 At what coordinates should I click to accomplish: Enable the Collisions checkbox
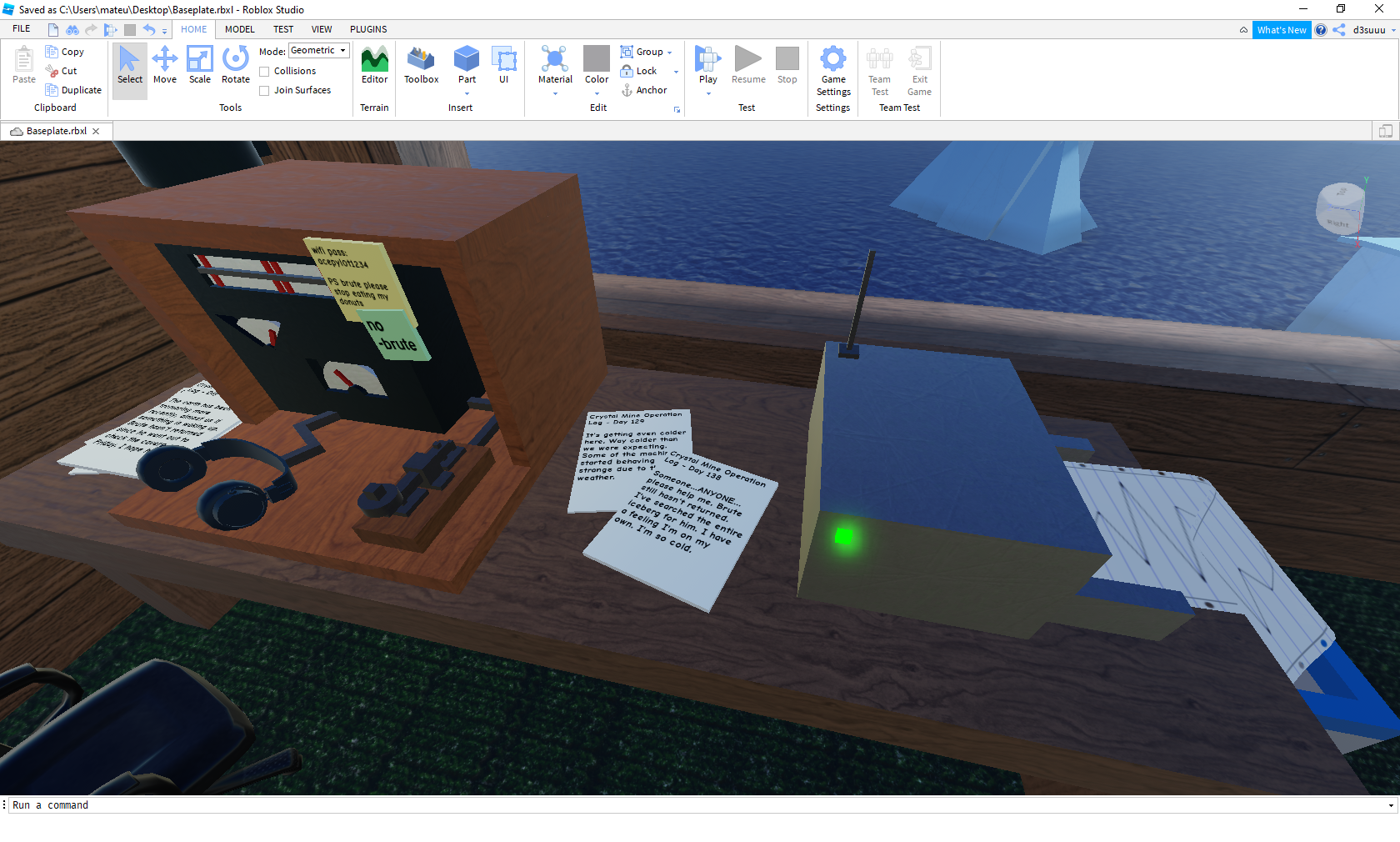coord(264,72)
